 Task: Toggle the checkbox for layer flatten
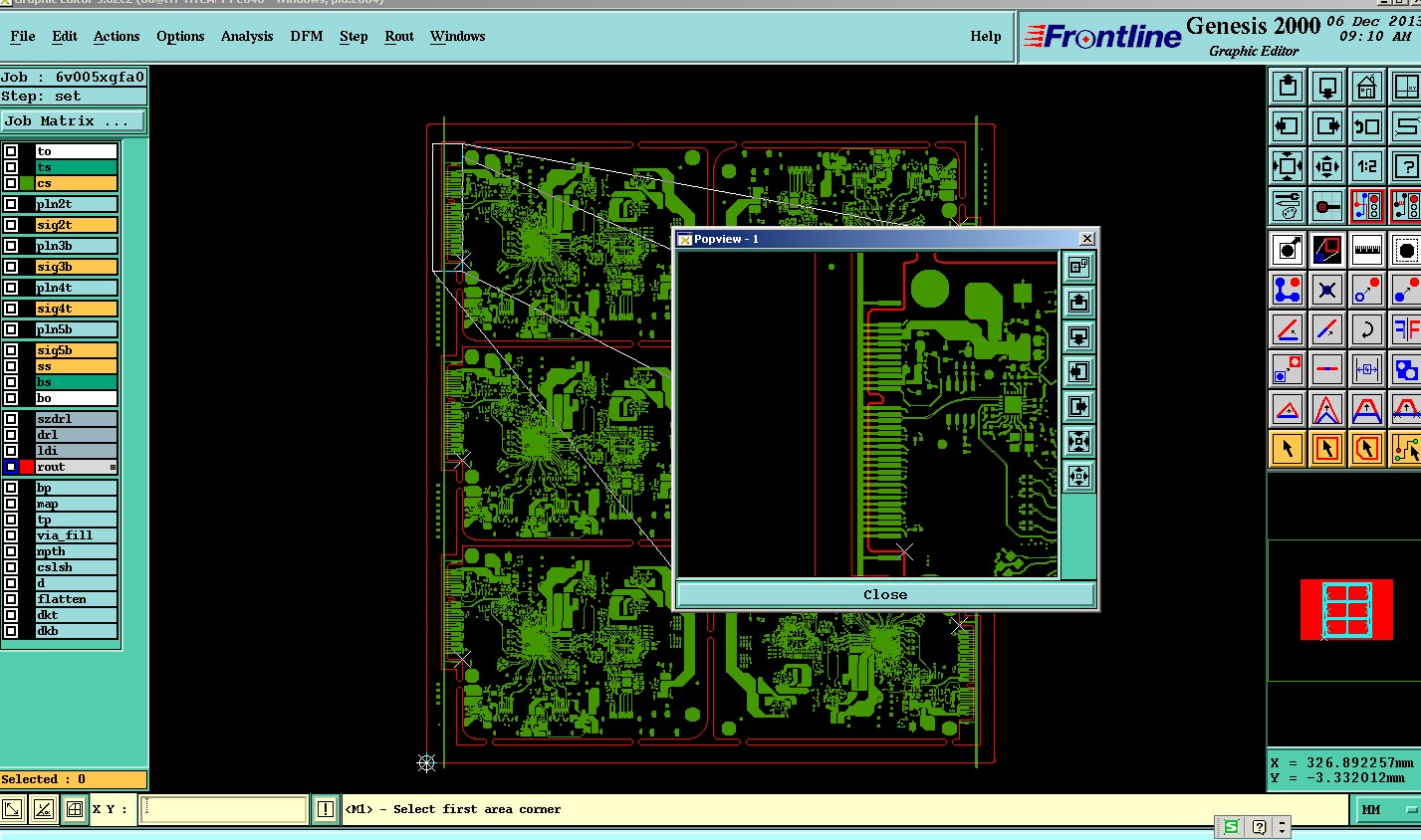tap(11, 599)
